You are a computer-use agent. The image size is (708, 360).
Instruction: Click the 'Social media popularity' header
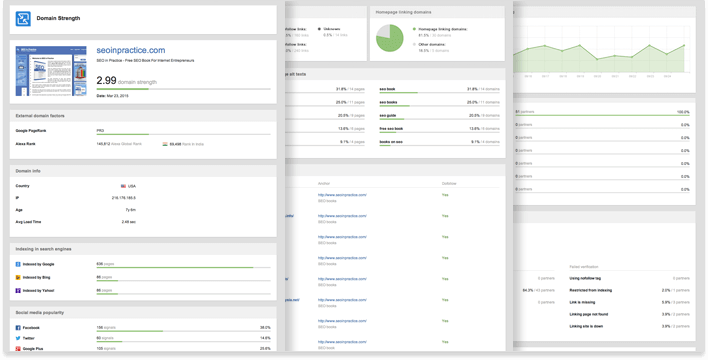coord(143,313)
